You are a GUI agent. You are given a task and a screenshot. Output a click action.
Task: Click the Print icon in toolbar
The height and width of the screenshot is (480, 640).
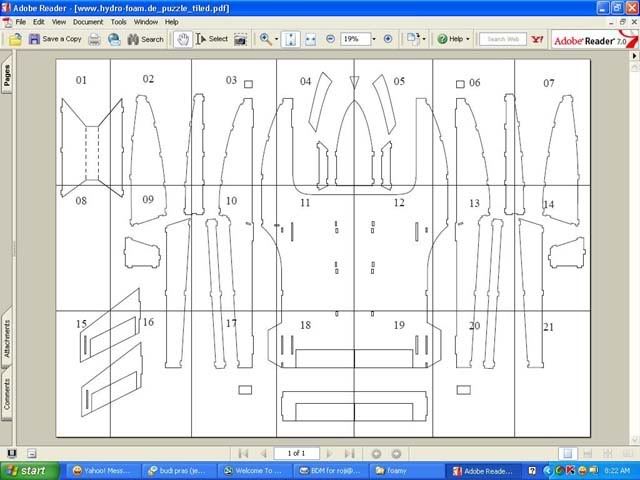pos(94,39)
